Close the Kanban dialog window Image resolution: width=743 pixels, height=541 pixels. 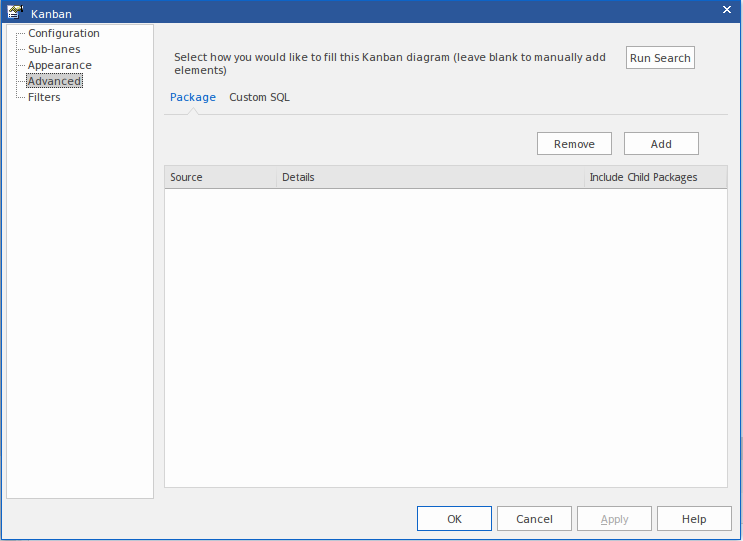(727, 9)
